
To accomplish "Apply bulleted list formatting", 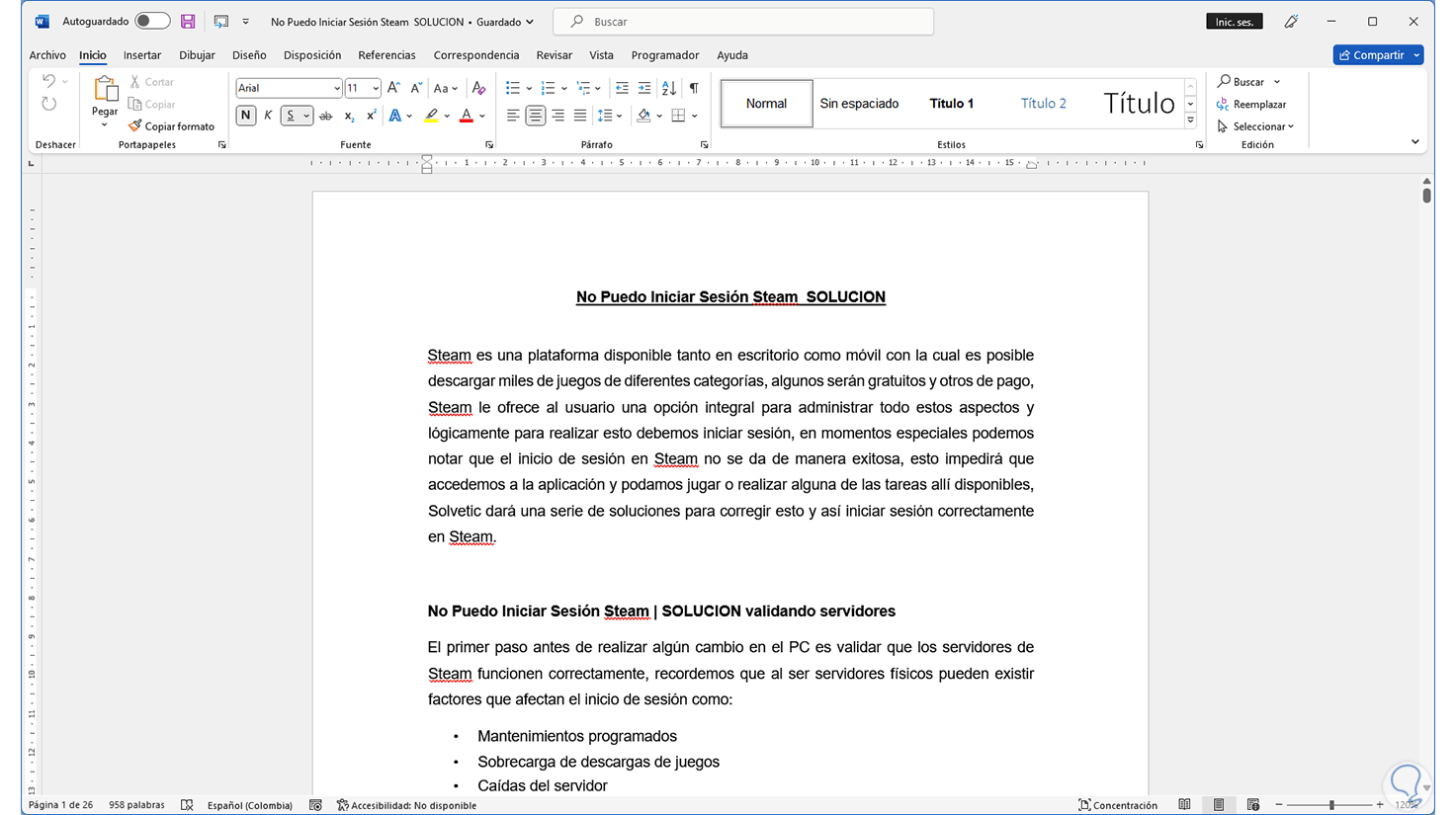I will 512,89.
